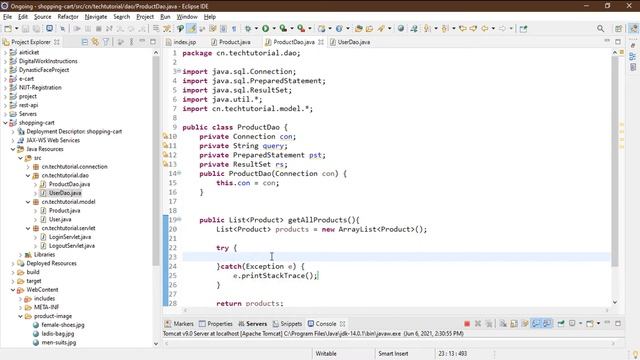This screenshot has height=360, width=640.
Task: Open the filter icon in Project Explorer
Action: [106, 42]
